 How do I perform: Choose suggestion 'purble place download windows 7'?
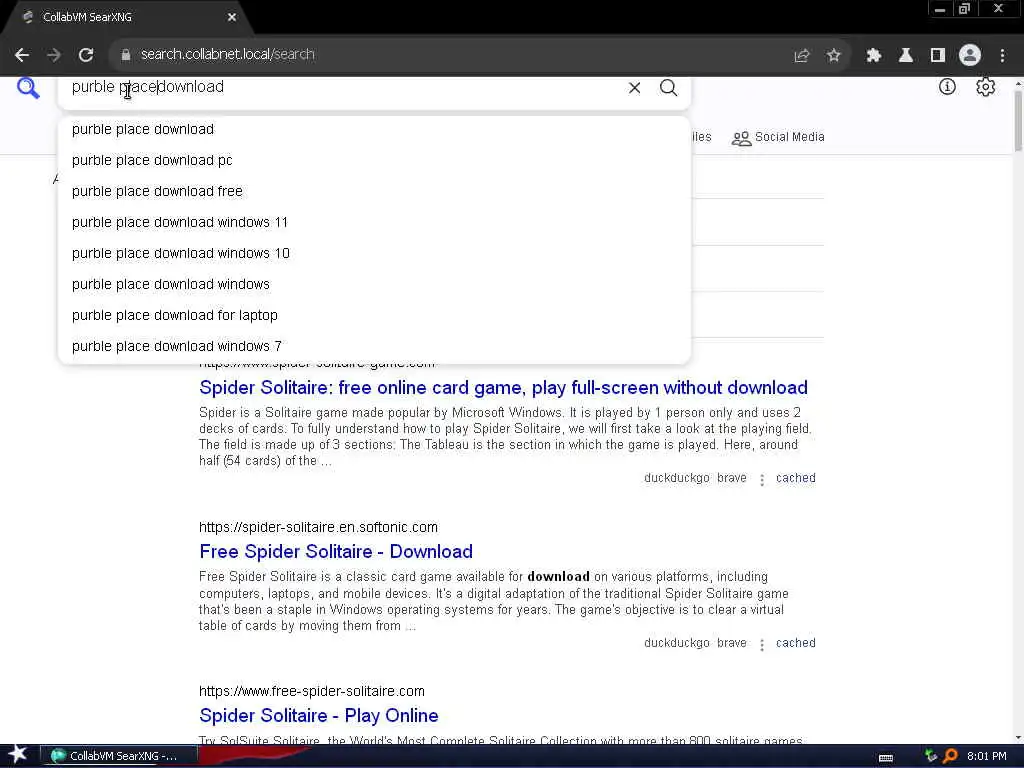(x=374, y=346)
